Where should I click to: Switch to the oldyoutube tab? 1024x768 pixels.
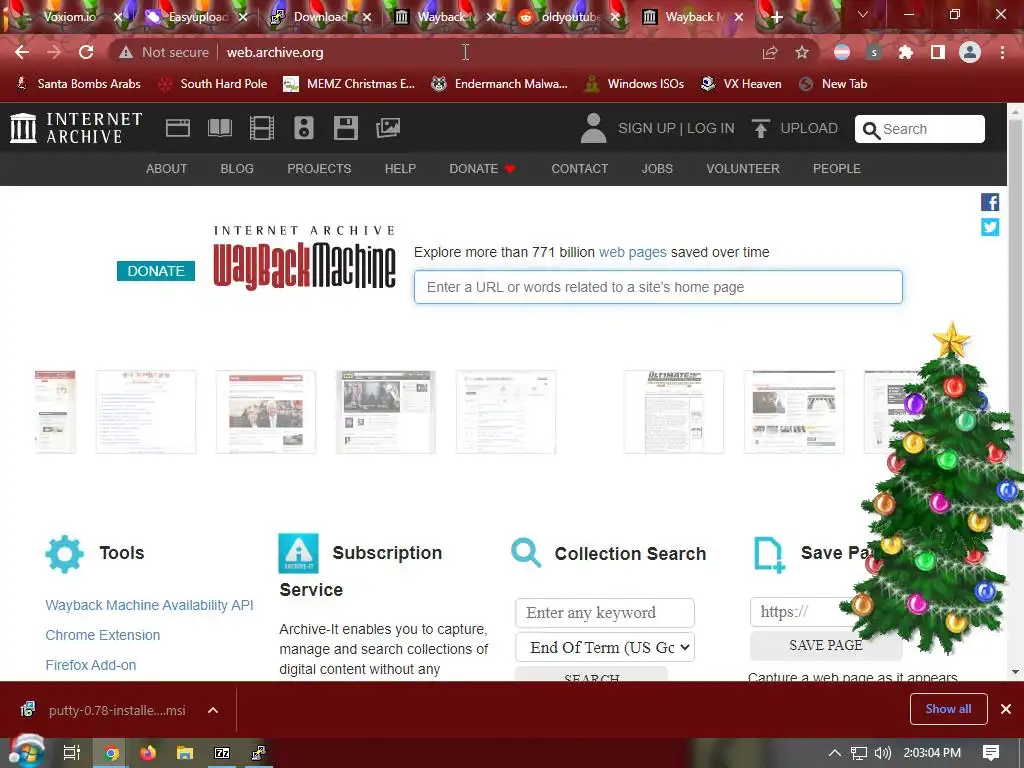[x=568, y=17]
